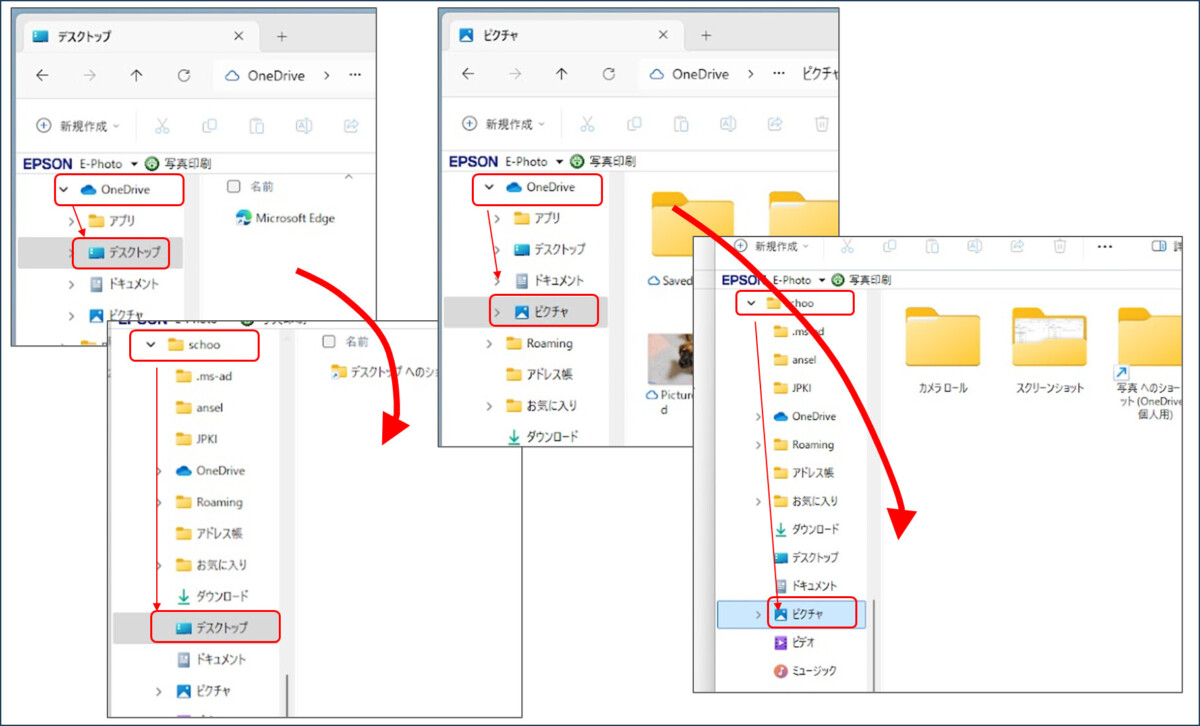Add a new tab beside the ピクチャ tab
This screenshot has width=1200, height=726.
[x=706, y=35]
